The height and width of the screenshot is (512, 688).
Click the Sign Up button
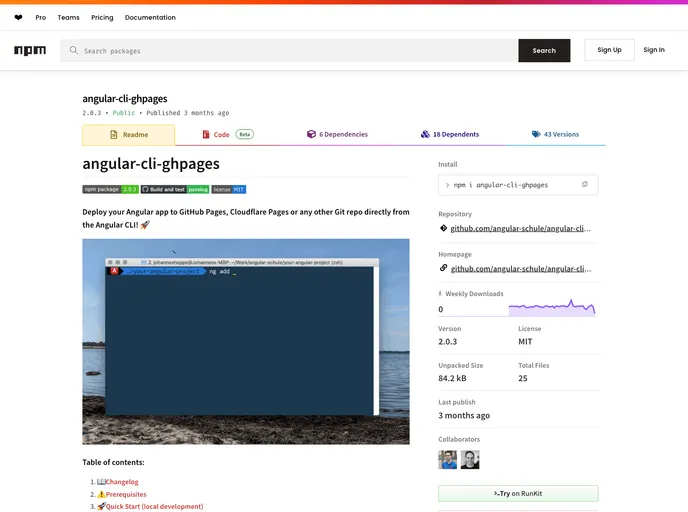(x=609, y=50)
